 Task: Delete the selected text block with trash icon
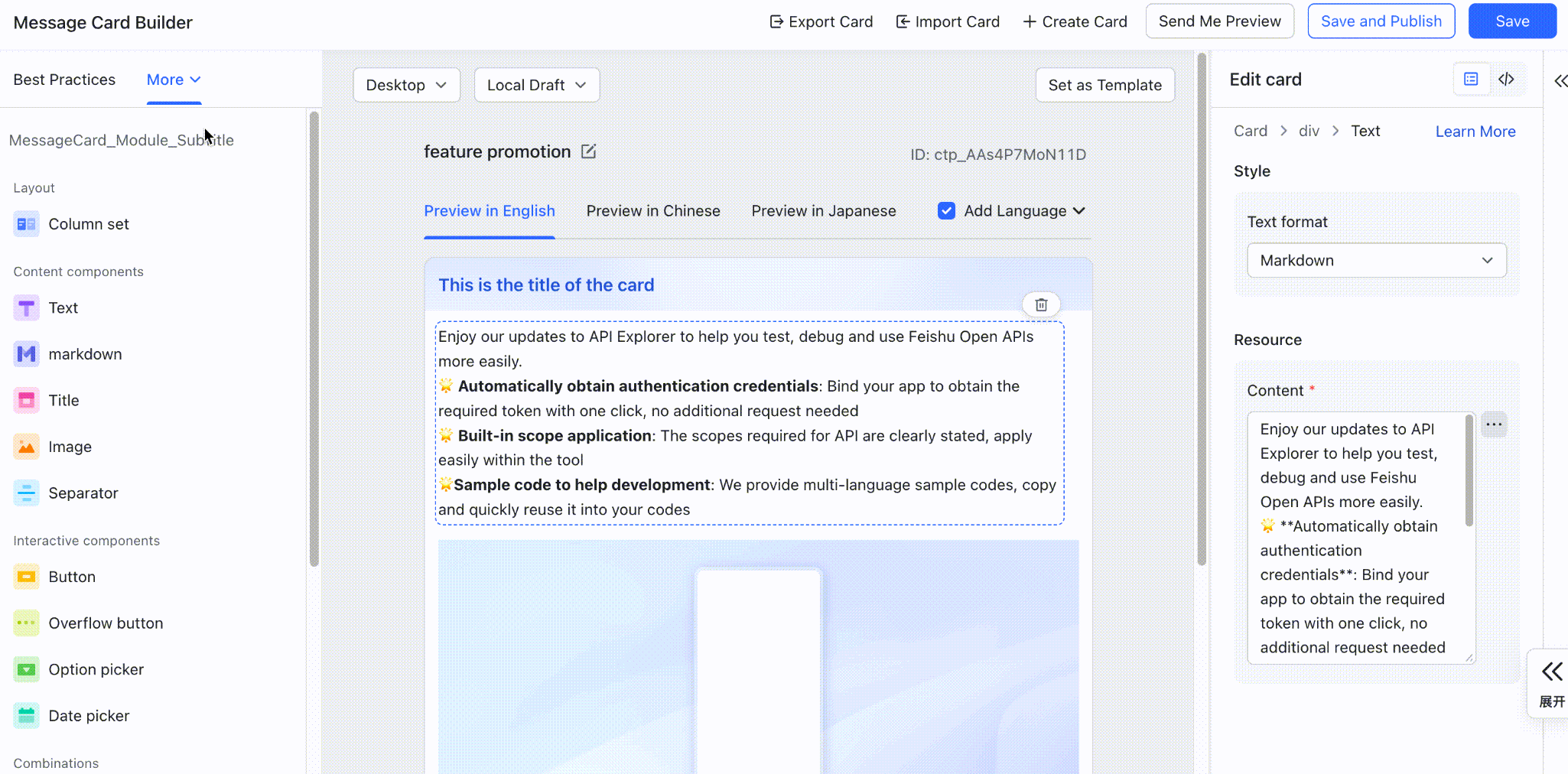(1041, 304)
